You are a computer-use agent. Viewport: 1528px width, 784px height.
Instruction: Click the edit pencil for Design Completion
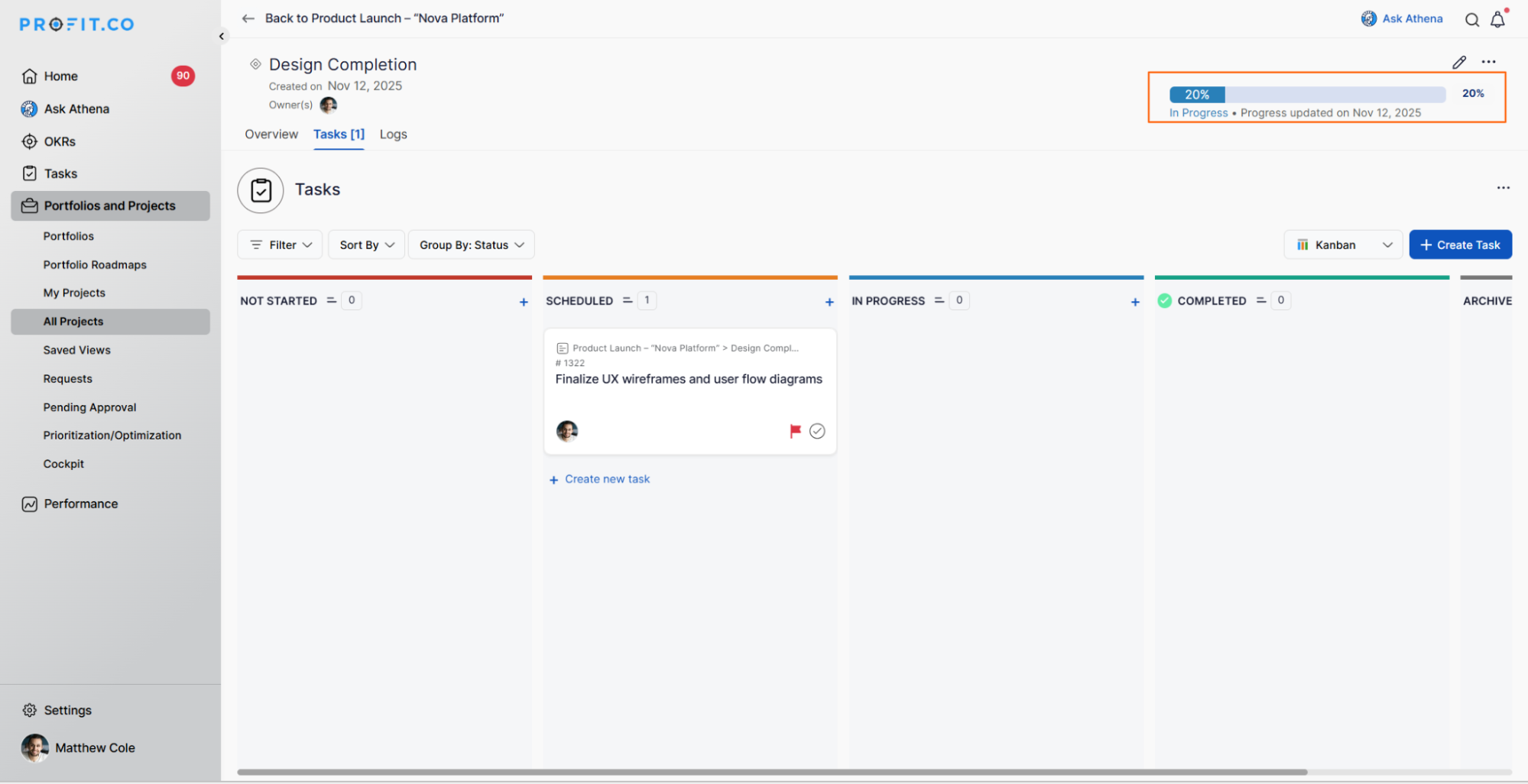click(1459, 62)
